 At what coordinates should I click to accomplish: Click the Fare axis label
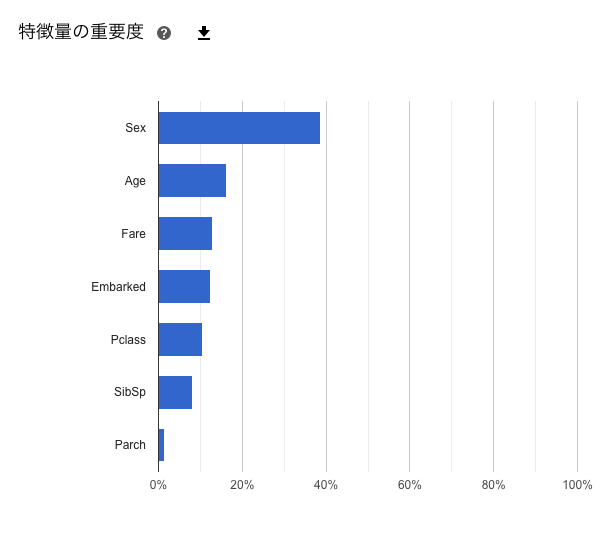pyautogui.click(x=133, y=234)
